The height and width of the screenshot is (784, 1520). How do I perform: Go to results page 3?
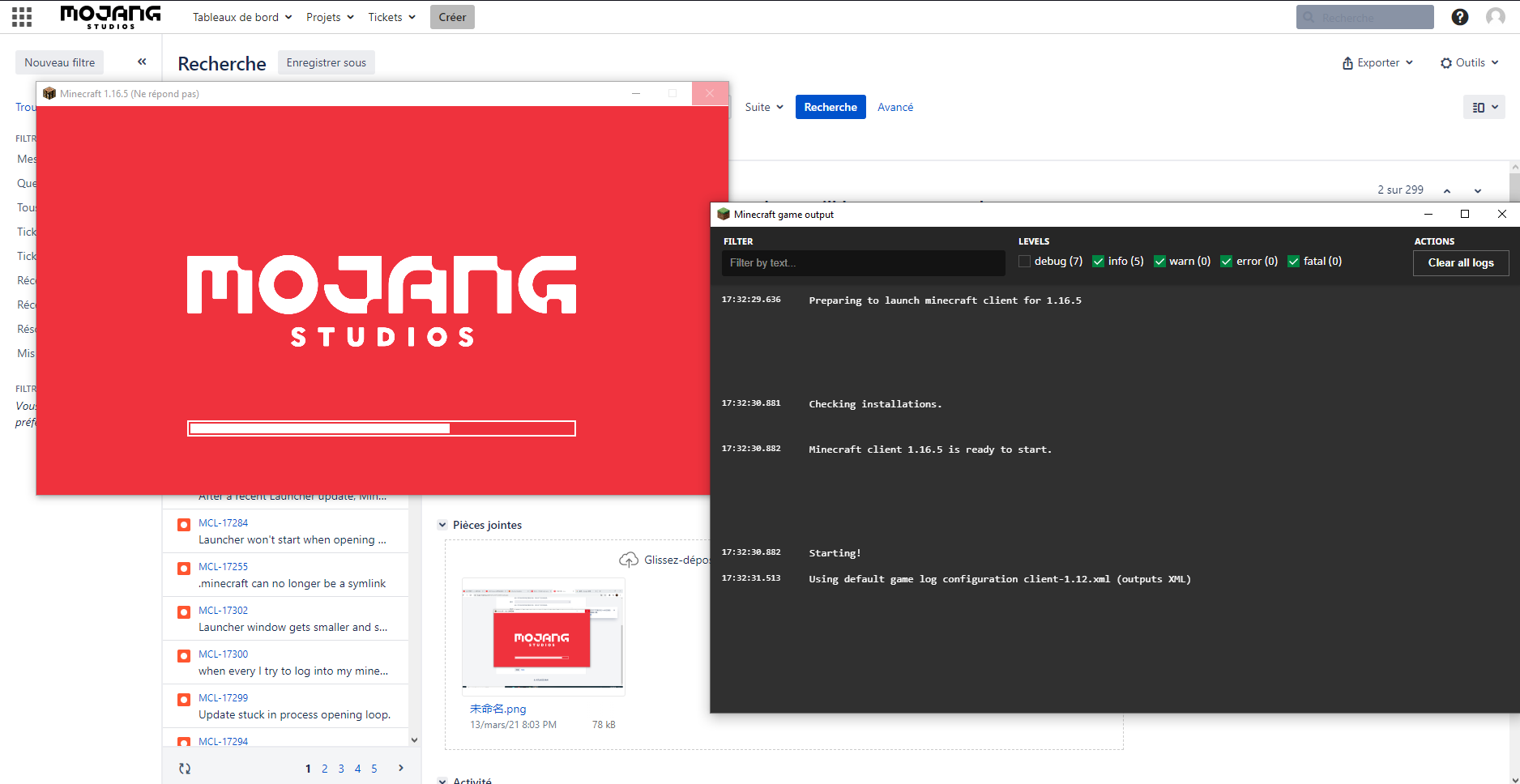[x=341, y=769]
